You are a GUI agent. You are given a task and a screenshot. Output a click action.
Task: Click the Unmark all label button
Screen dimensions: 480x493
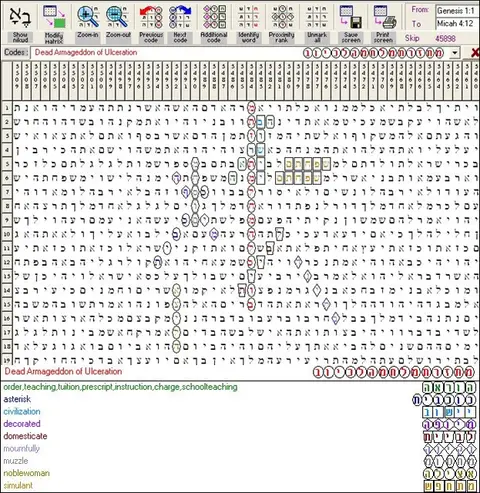click(x=317, y=37)
